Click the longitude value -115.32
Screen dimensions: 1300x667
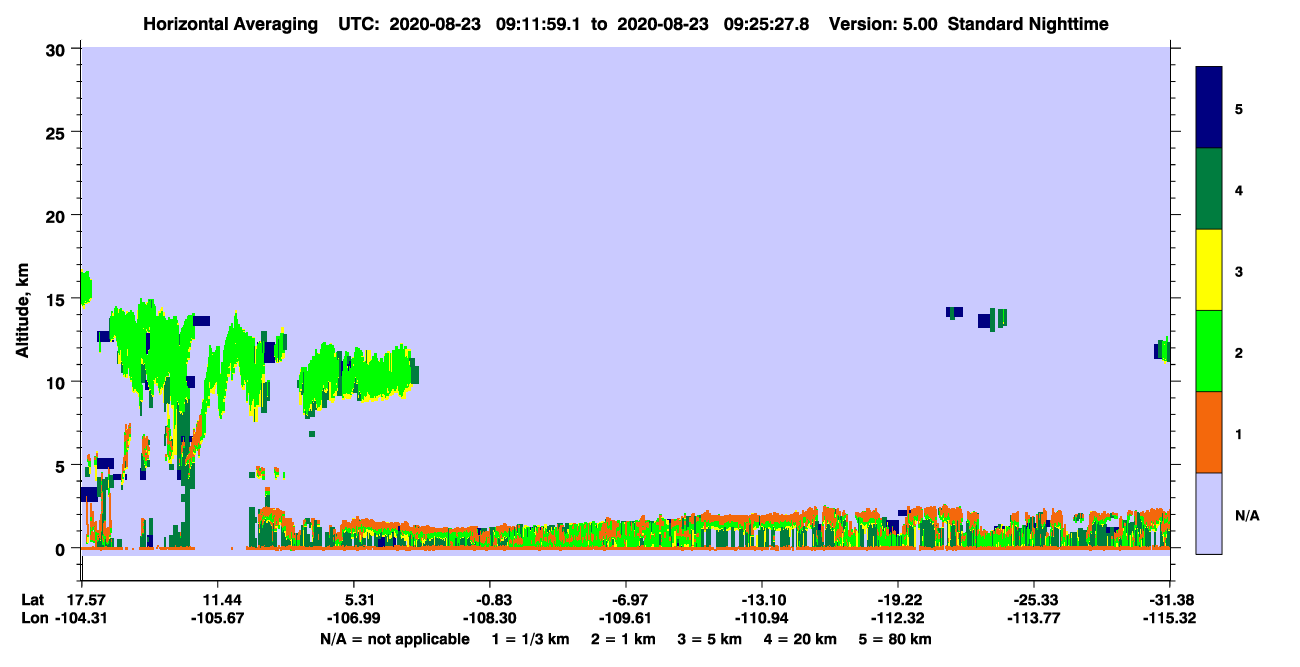coord(1169,618)
